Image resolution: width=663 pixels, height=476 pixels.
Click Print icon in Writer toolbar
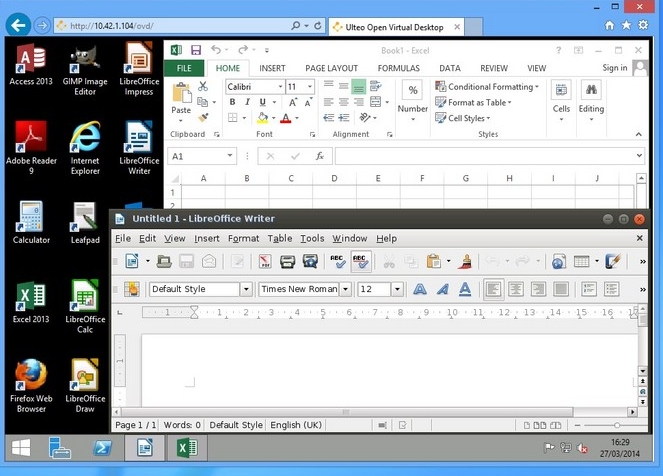click(x=288, y=262)
